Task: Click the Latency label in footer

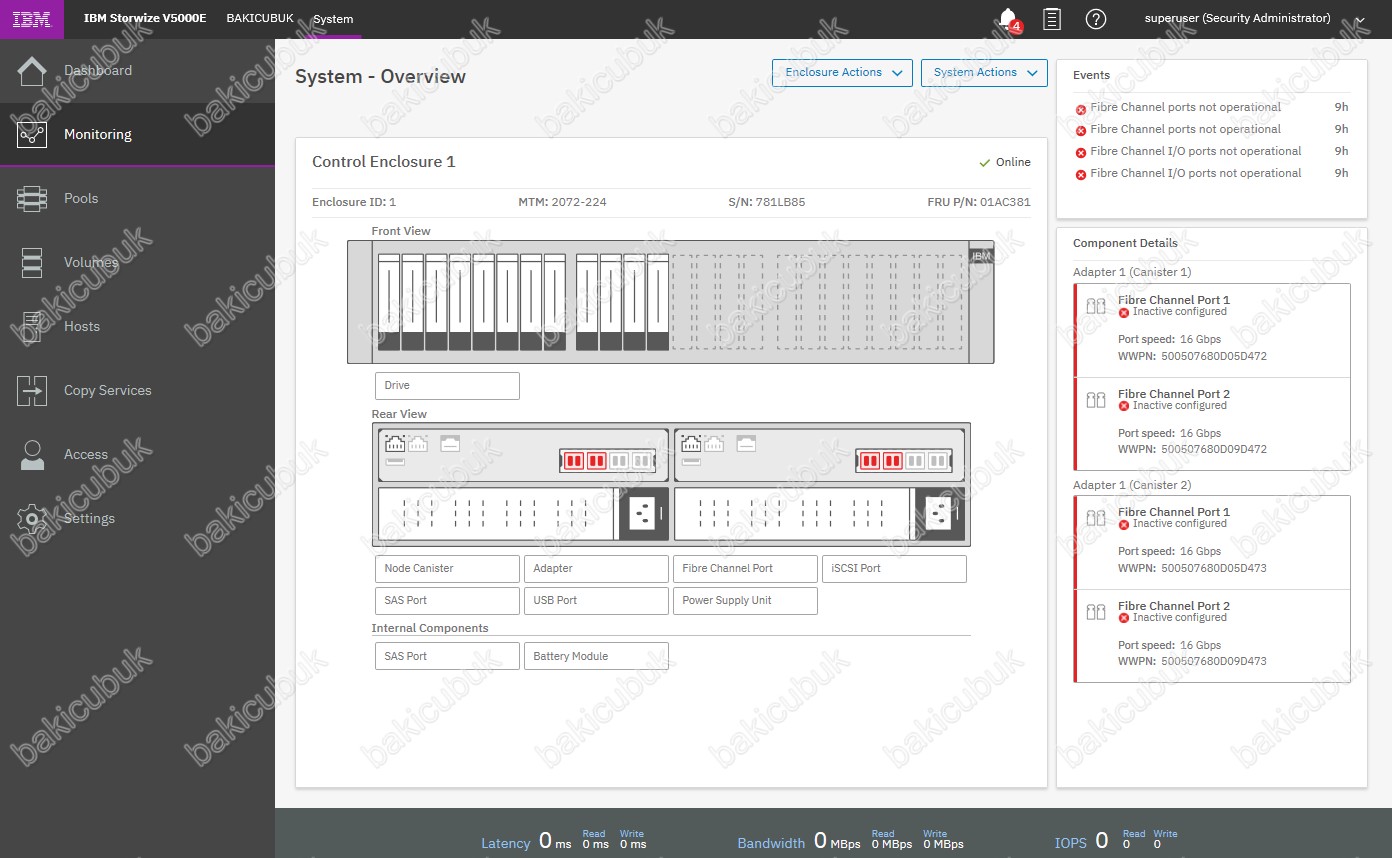Action: point(506,843)
